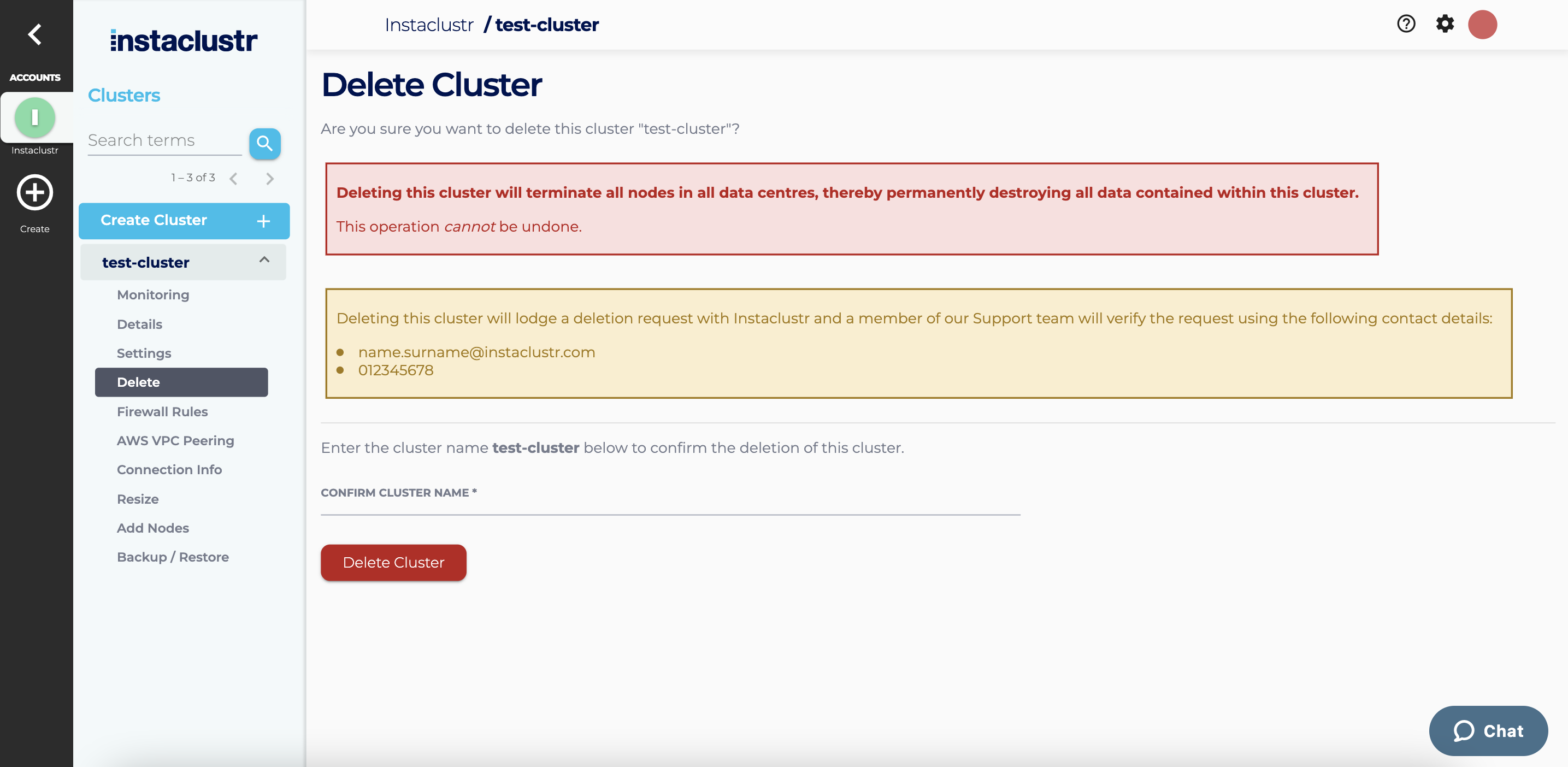Image resolution: width=1568 pixels, height=767 pixels.
Task: Open the settings gear icon
Action: [1444, 24]
